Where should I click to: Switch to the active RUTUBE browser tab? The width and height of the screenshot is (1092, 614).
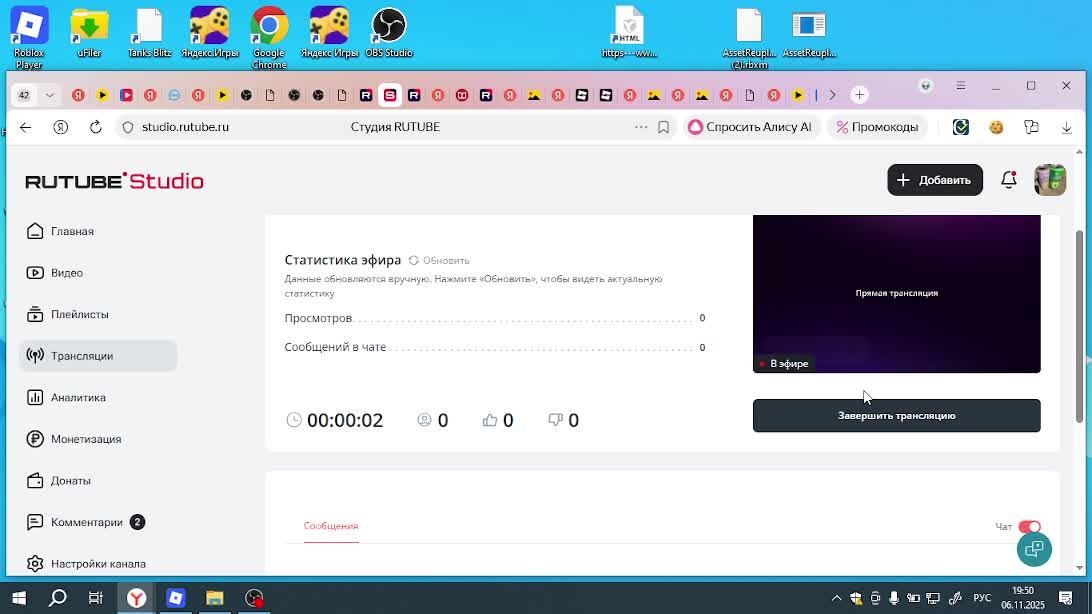pyautogui.click(x=390, y=95)
